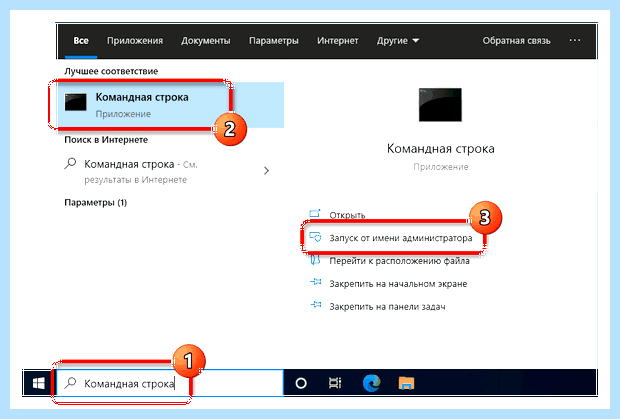Click the Командная строка title in preview pane
The width and height of the screenshot is (620, 419).
440,149
